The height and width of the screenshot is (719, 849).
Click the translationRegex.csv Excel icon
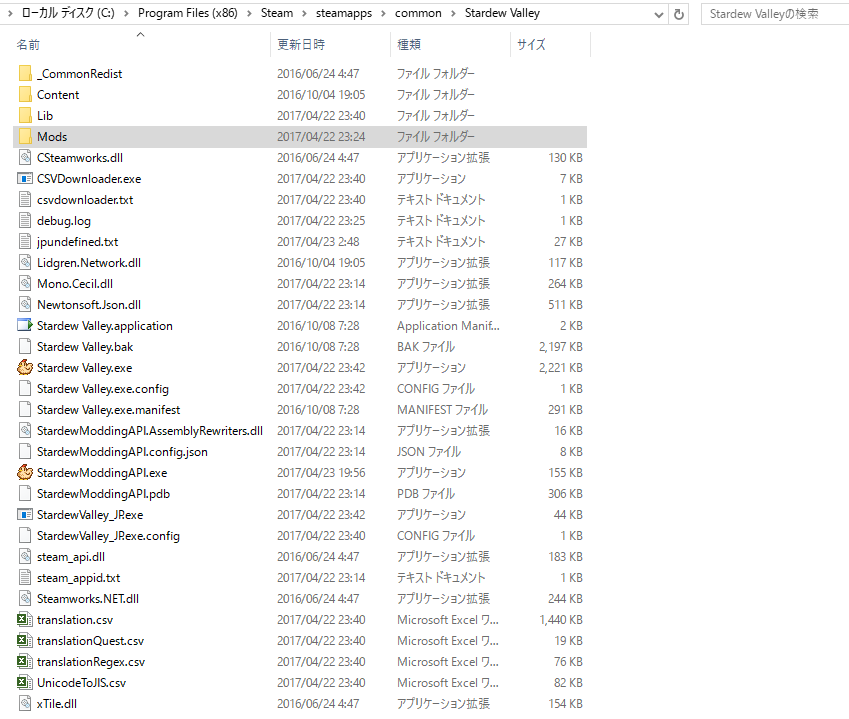tap(25, 662)
